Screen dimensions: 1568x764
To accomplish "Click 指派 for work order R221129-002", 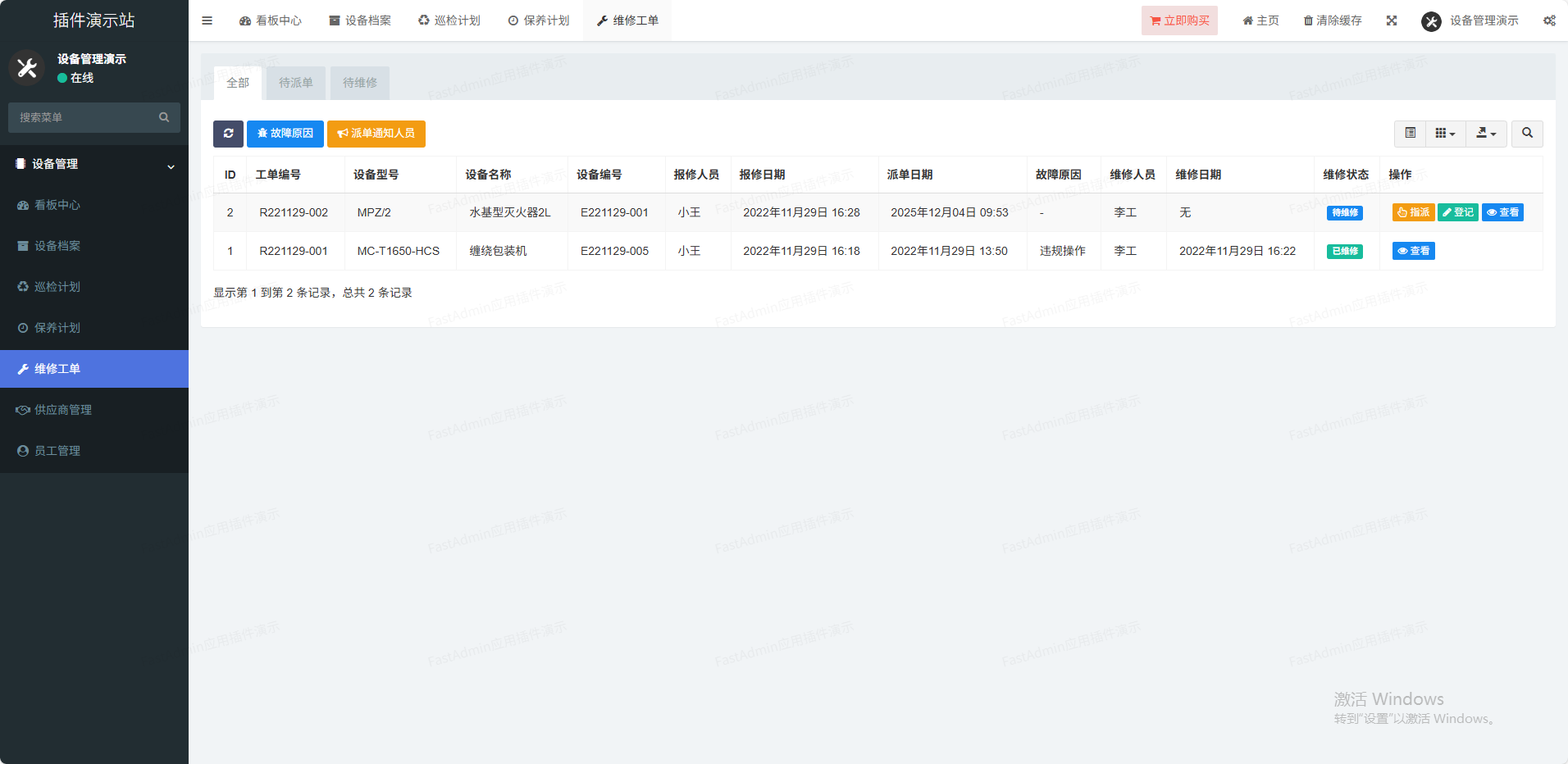I will tap(1413, 212).
